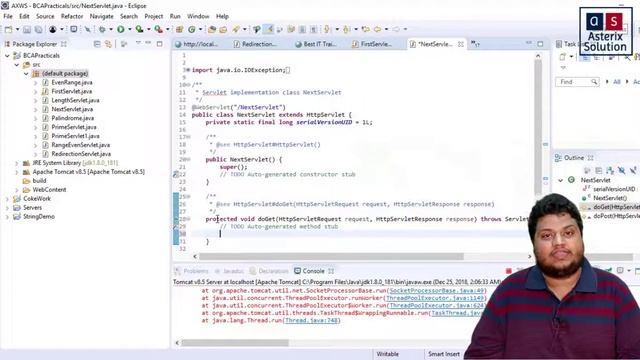640x360 pixels.
Task: Open the Refactor menu
Action: (x=72, y=16)
